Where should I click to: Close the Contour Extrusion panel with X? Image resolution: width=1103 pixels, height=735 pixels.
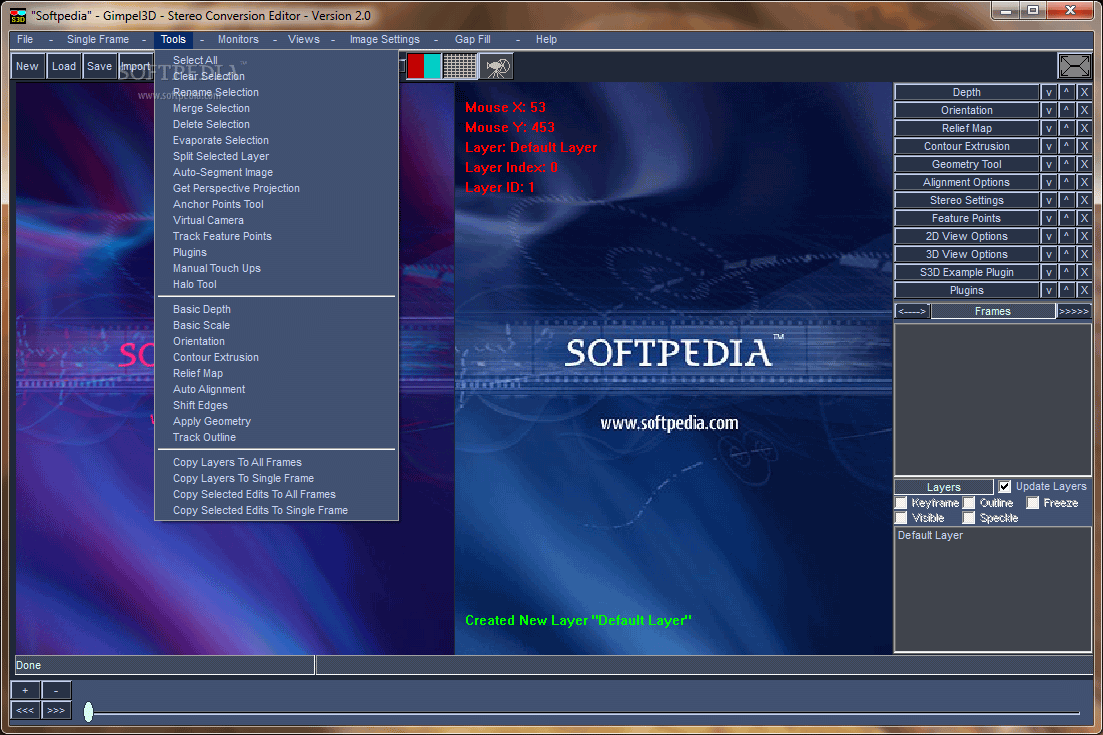click(x=1084, y=146)
